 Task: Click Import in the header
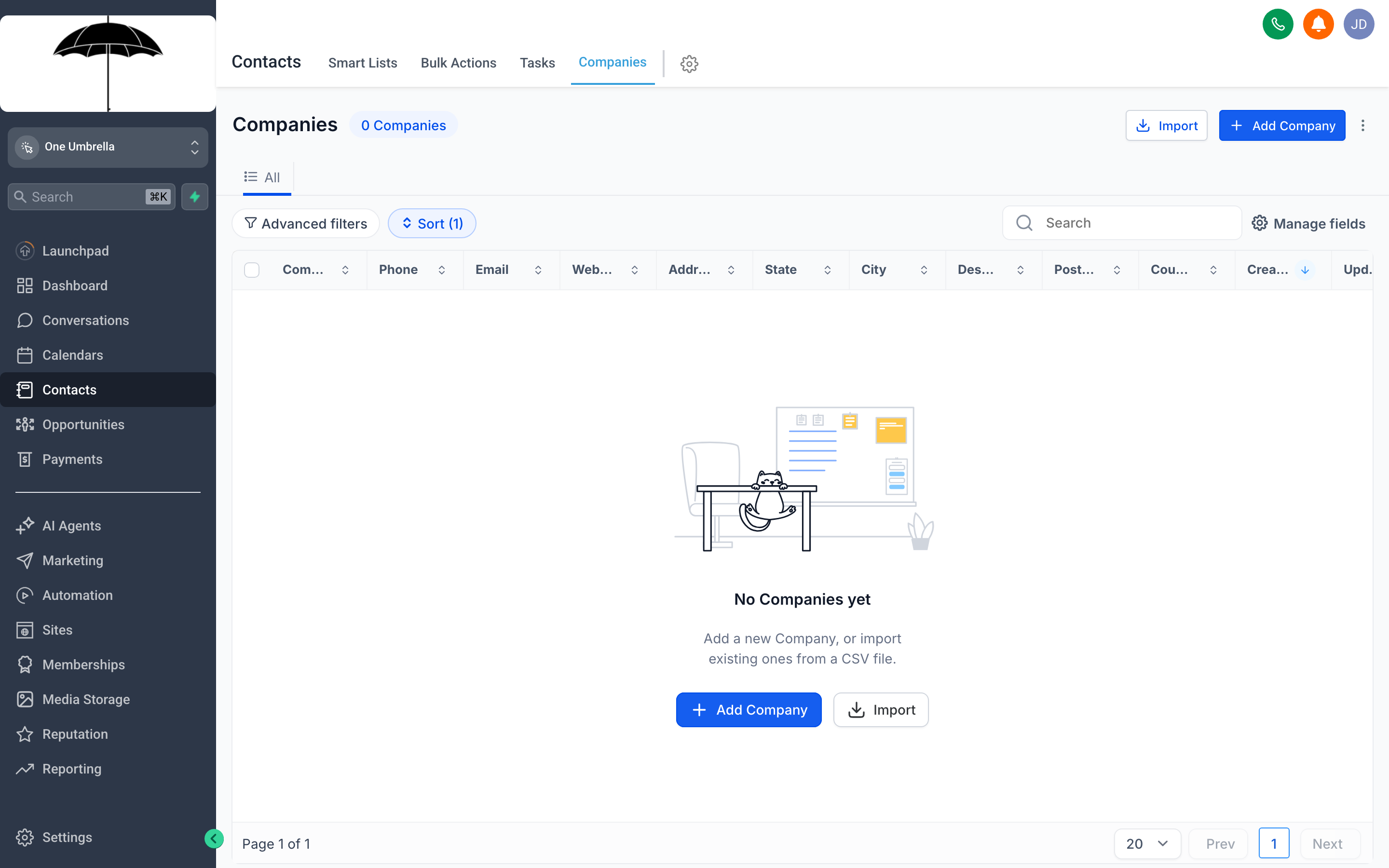(x=1166, y=125)
